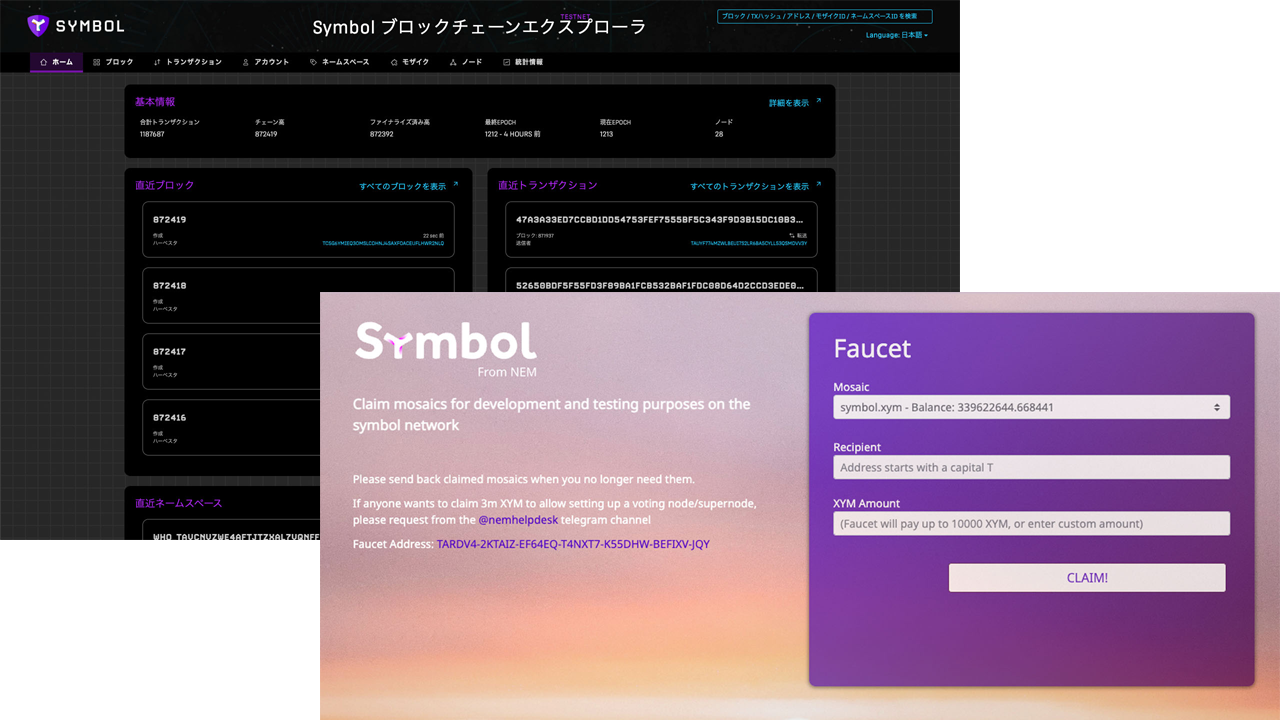The height and width of the screenshot is (720, 1280).
Task: Switch to the 統計情報 tab
Action: click(x=523, y=62)
